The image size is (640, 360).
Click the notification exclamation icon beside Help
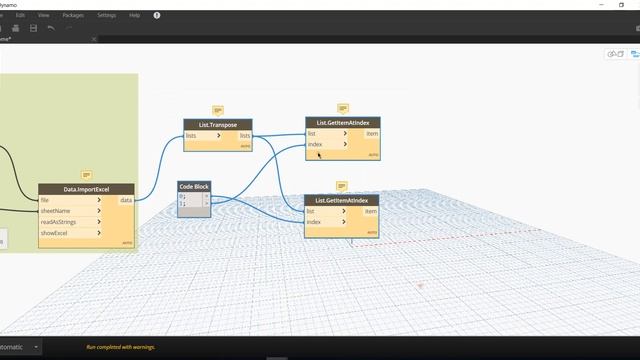(157, 15)
